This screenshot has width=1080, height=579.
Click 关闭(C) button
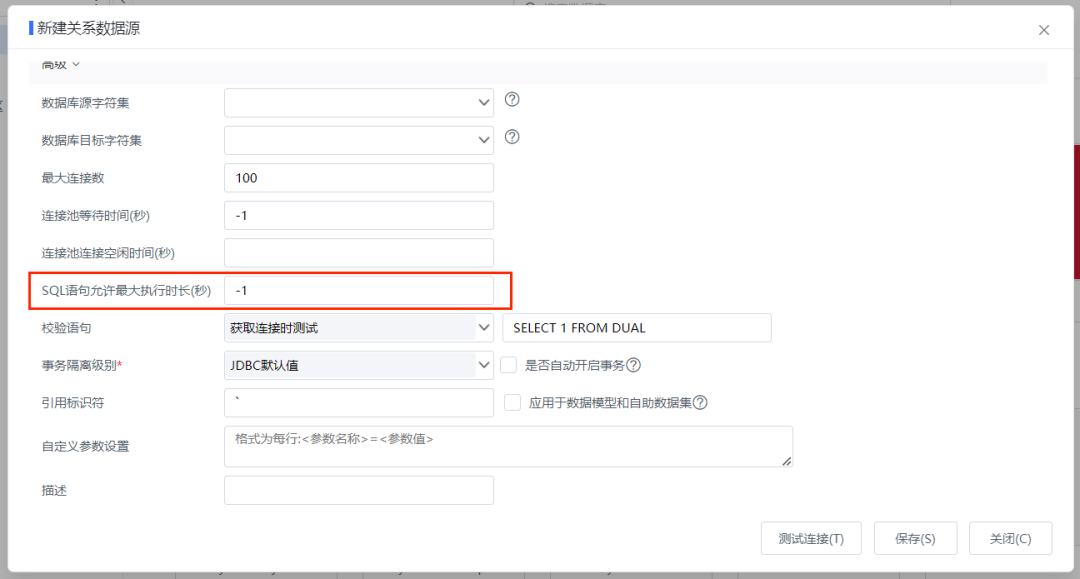tap(1010, 538)
